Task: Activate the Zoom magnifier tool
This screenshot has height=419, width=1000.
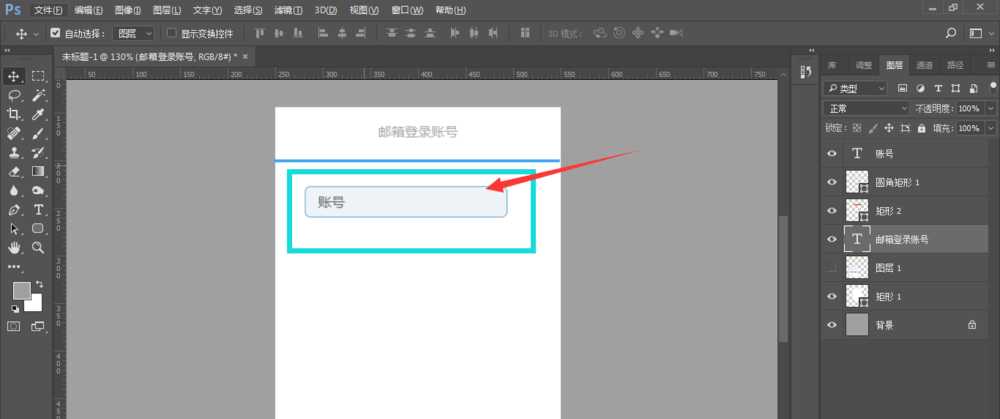Action: click(39, 247)
